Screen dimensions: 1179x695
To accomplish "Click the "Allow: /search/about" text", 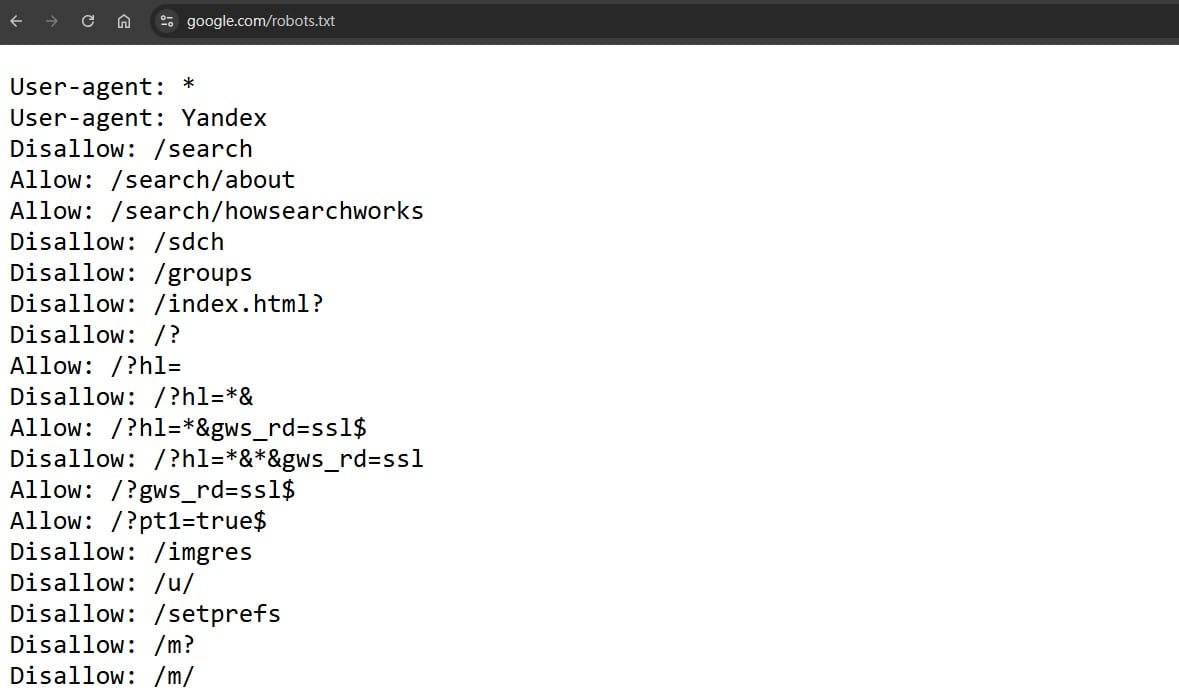I will tap(152, 180).
